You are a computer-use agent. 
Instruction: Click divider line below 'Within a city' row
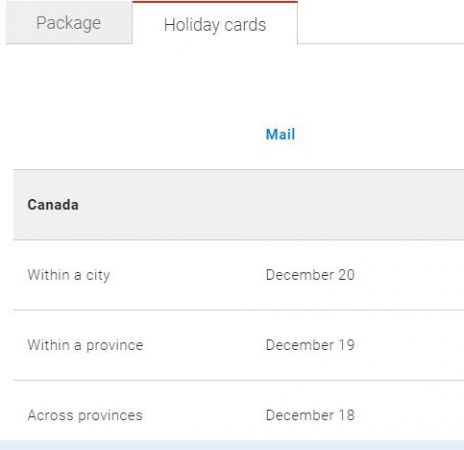click(x=239, y=310)
